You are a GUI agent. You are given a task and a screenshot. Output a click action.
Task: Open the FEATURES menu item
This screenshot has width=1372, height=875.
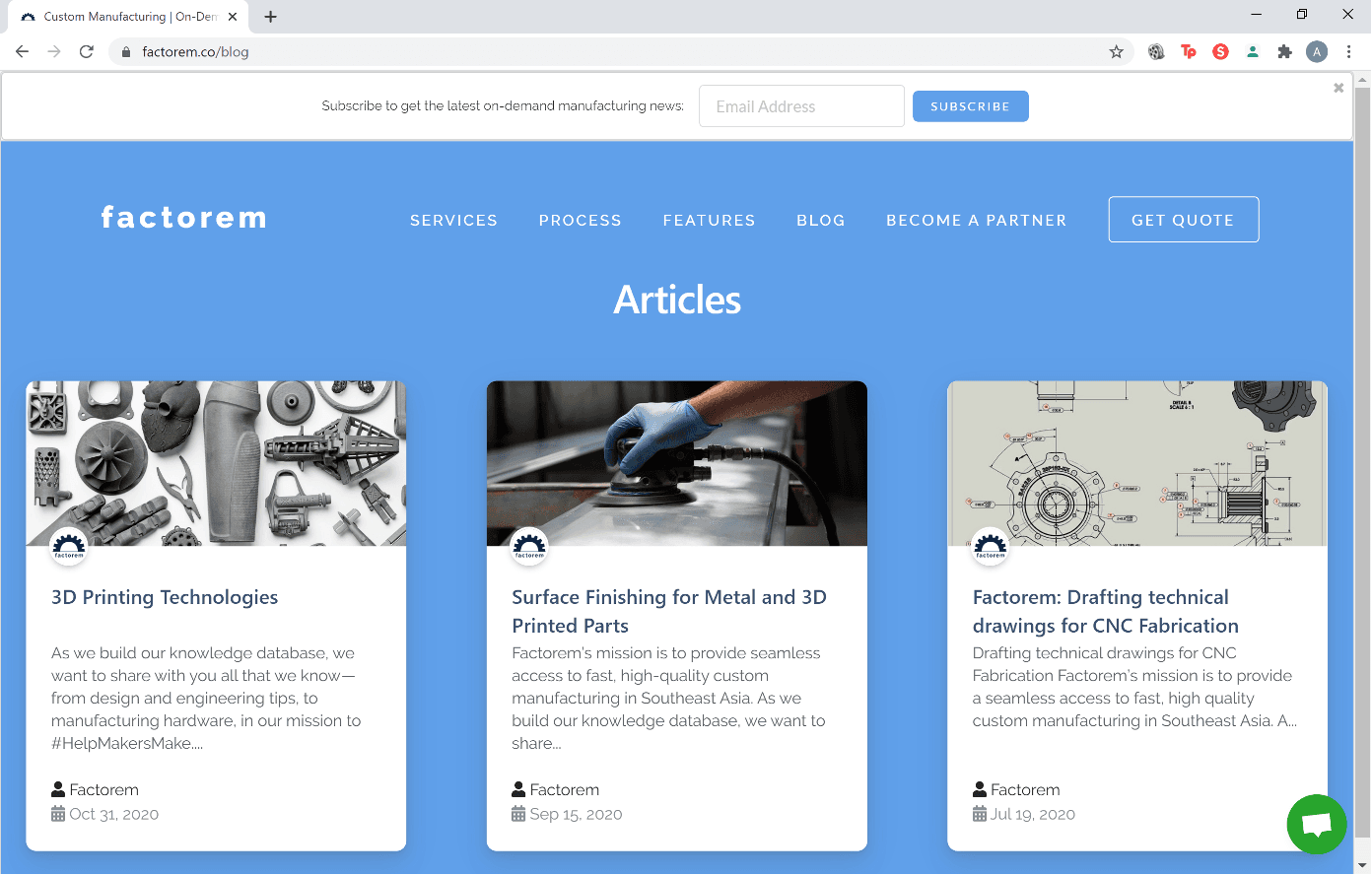tap(709, 220)
